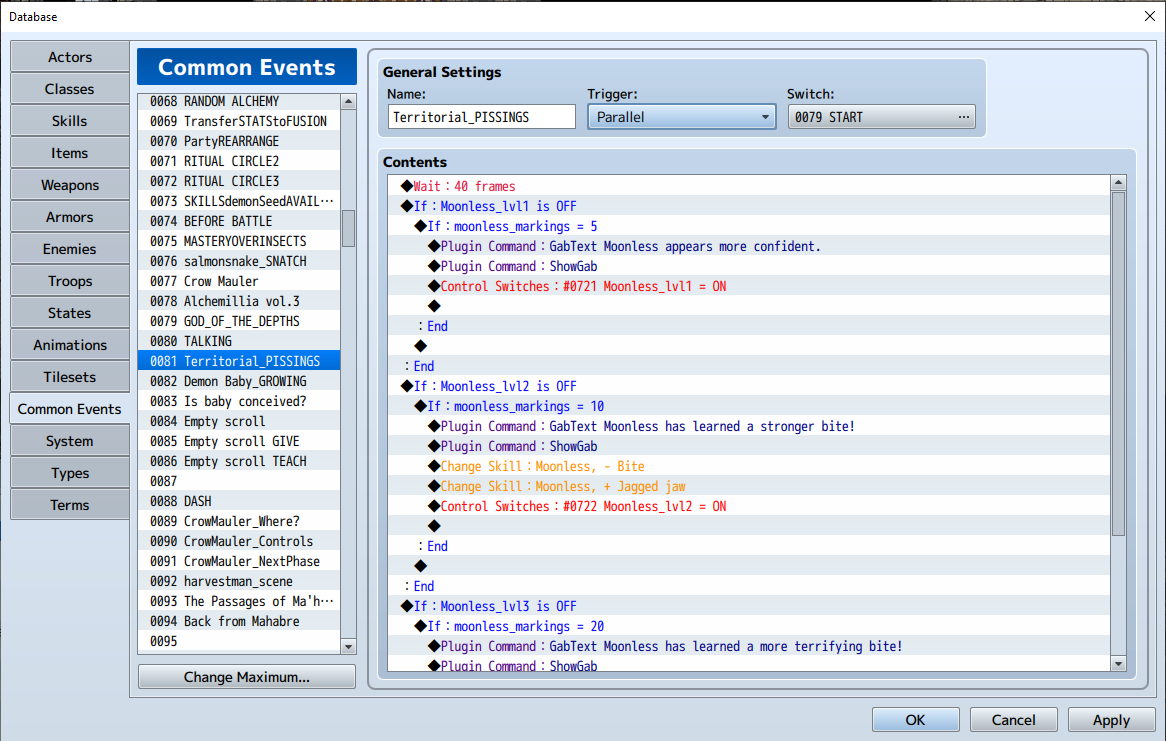This screenshot has width=1166, height=741.
Task: Select event 0069 TransferSTATStoFUSION
Action: point(239,121)
